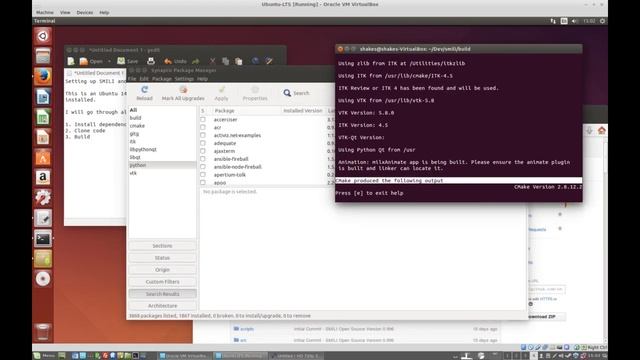Open the dropdown arrow beside gedit's Open
Viewport: 640px width, 360px height.
[x=109, y=62]
